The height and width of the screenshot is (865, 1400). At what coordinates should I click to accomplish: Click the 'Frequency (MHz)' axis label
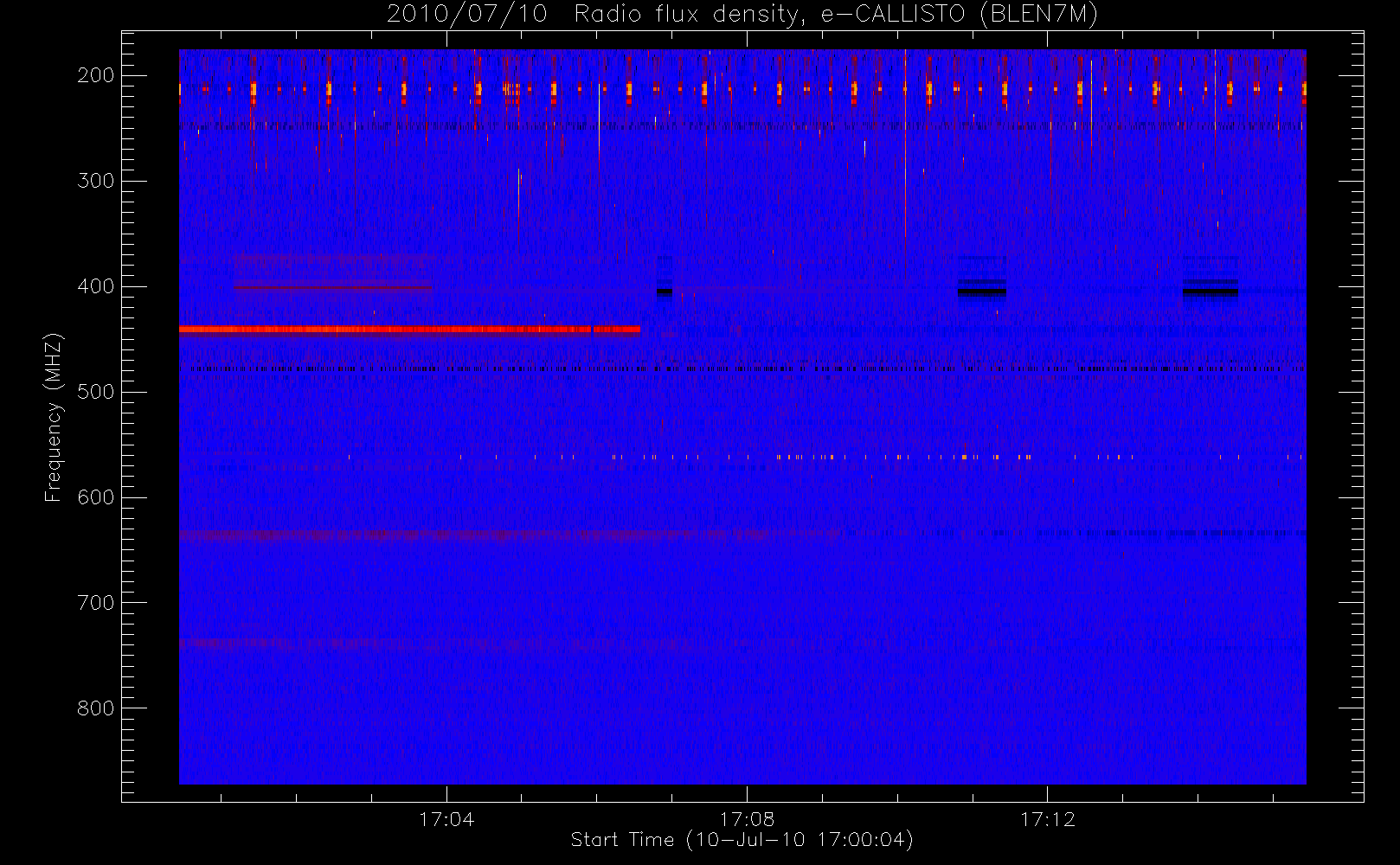54,417
